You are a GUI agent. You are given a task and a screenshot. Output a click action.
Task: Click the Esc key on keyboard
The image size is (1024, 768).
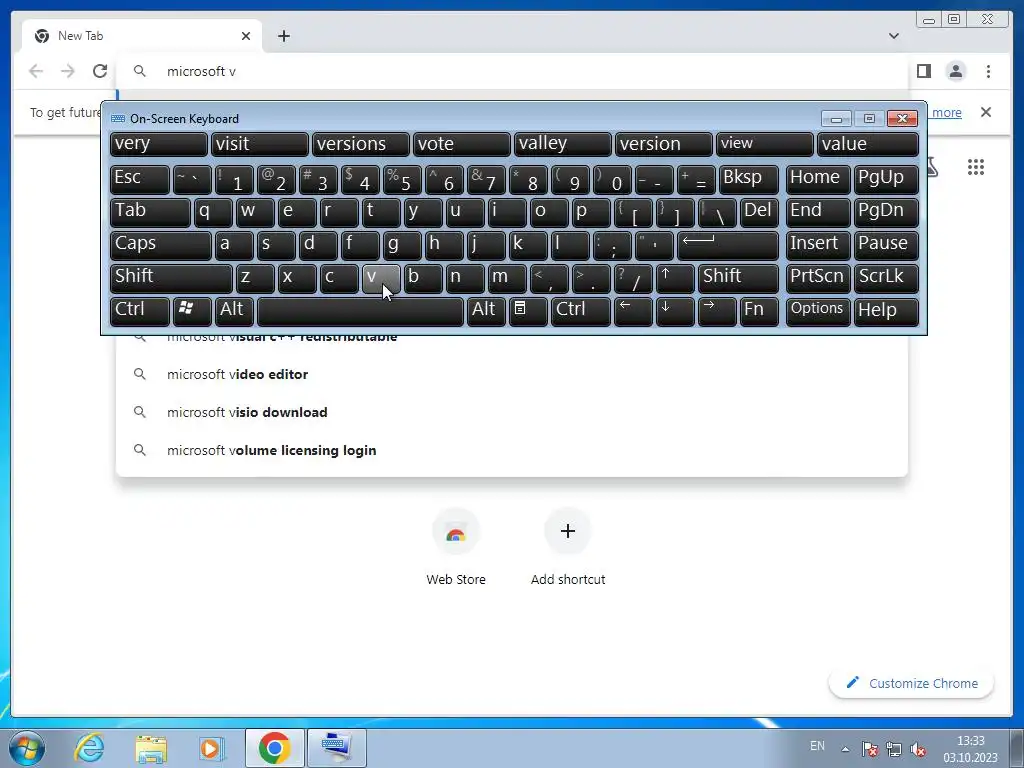point(140,180)
